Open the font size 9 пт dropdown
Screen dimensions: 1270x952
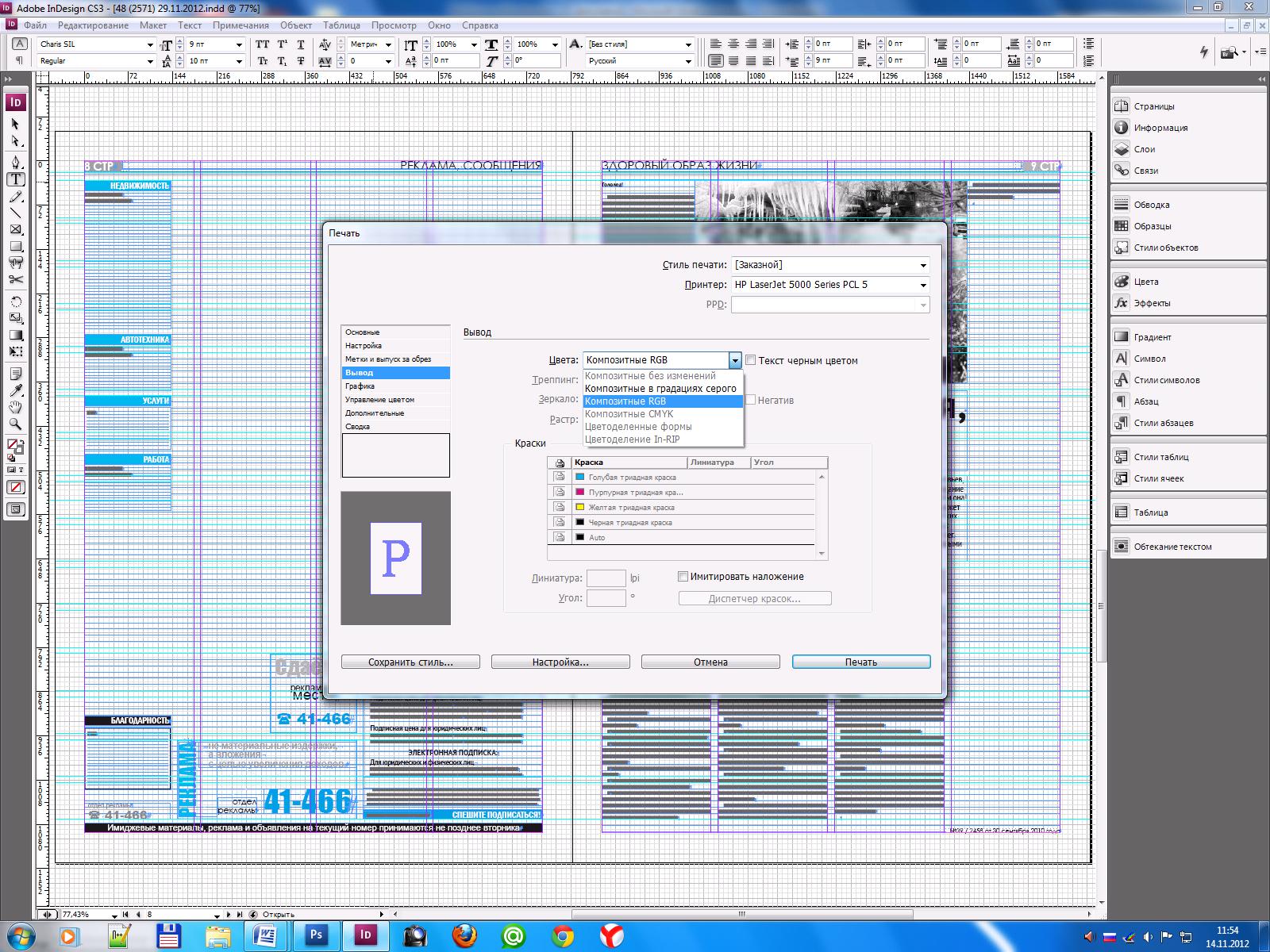(239, 44)
